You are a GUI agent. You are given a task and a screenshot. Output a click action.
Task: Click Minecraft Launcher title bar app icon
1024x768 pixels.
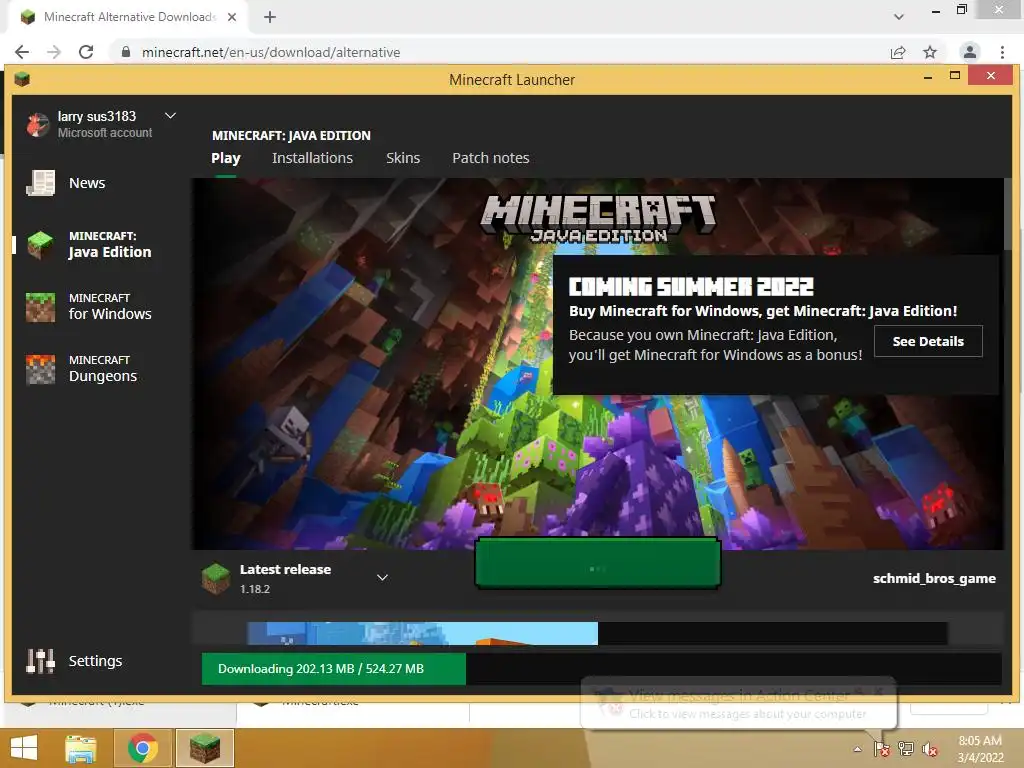(x=22, y=80)
